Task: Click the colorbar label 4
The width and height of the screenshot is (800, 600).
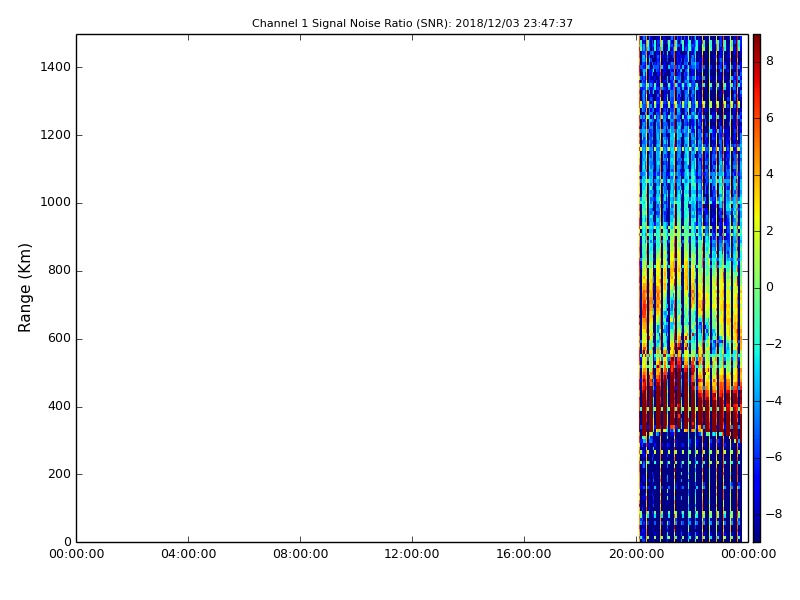Action: [x=770, y=174]
